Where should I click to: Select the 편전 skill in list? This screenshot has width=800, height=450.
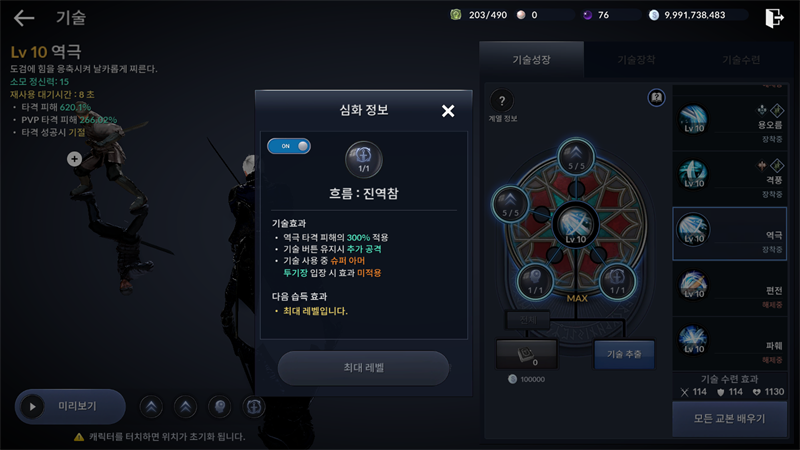click(x=730, y=289)
